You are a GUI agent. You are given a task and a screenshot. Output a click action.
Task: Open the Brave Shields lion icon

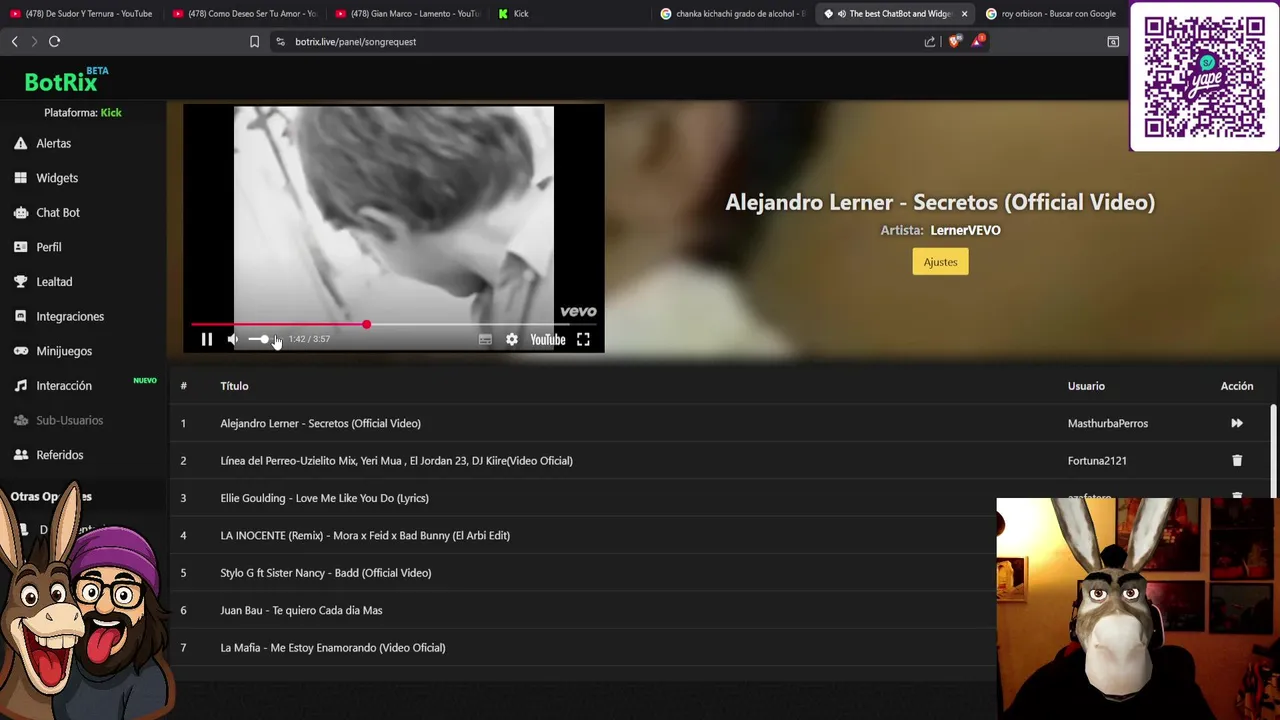(954, 42)
